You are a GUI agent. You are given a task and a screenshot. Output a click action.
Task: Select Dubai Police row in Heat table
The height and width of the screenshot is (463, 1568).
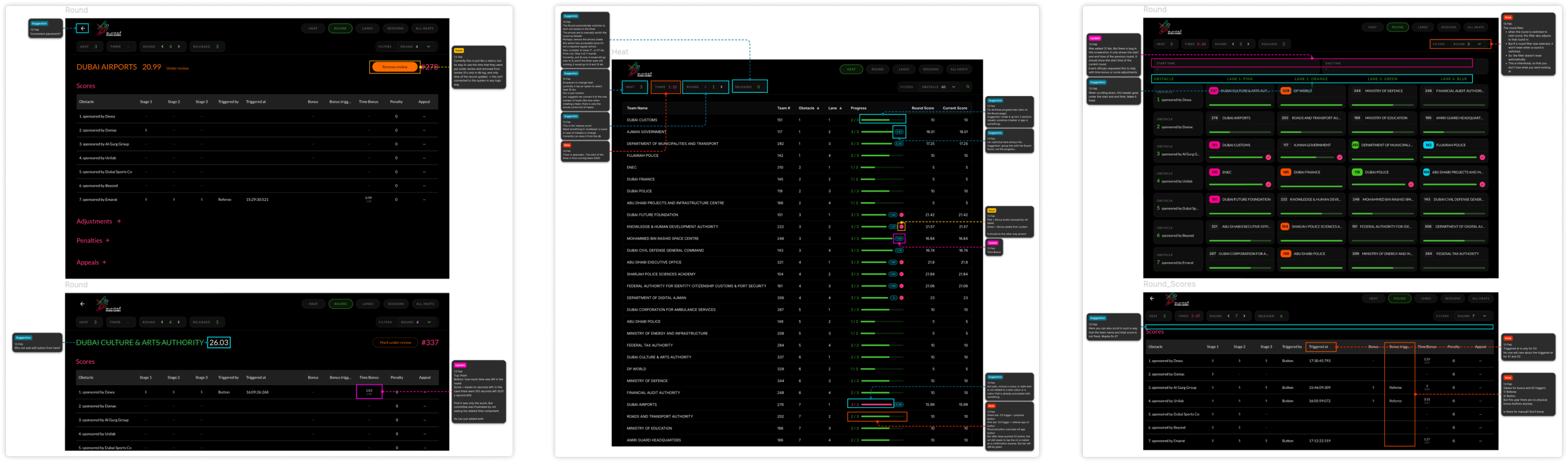click(797, 191)
